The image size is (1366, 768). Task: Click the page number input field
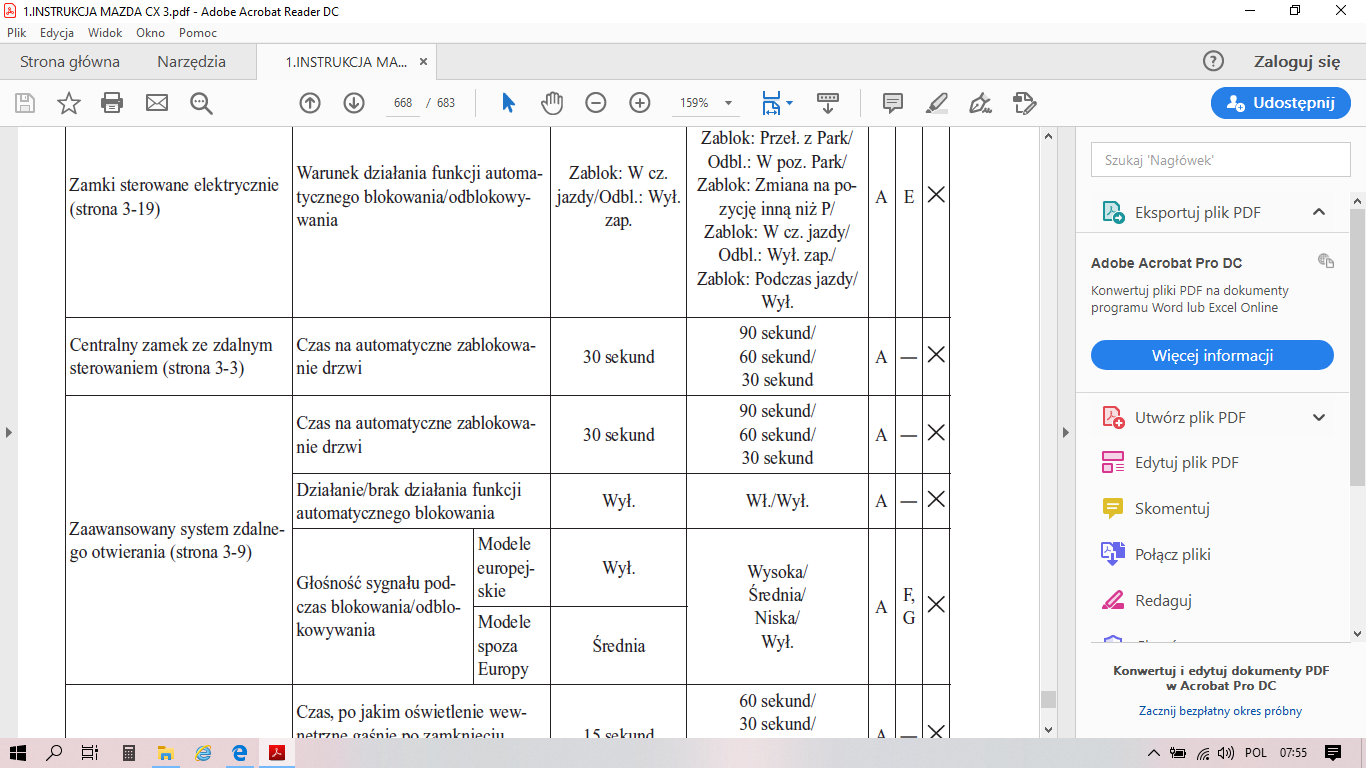pyautogui.click(x=404, y=103)
